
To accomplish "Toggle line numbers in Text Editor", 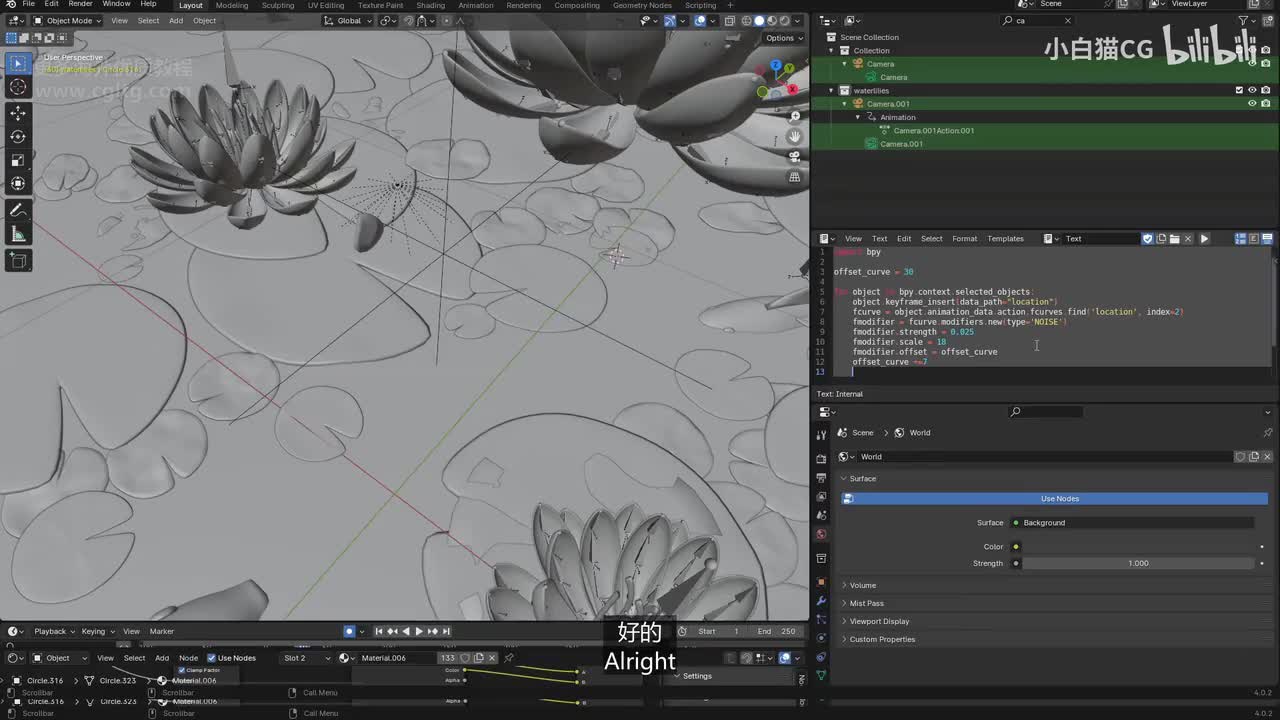I will tap(1241, 239).
